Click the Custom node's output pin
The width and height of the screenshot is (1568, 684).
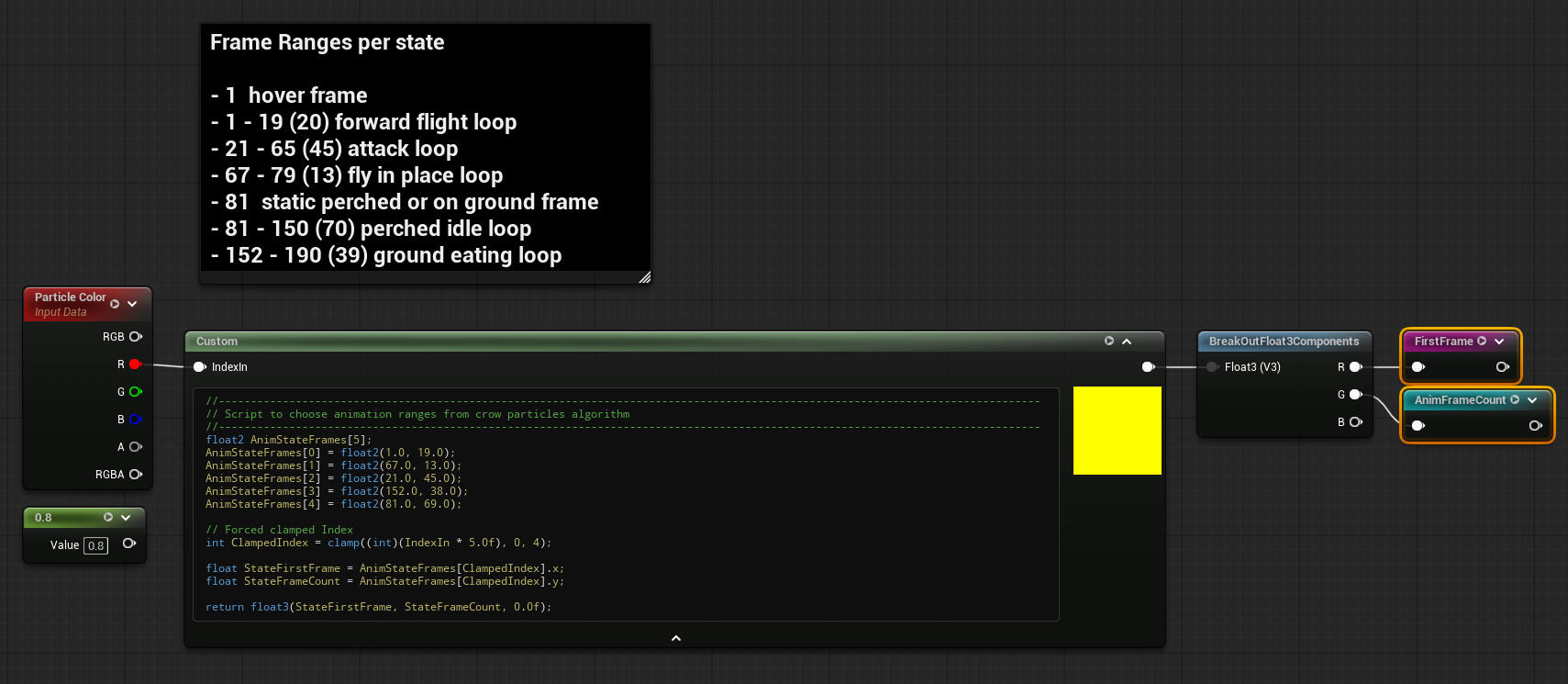1148,367
